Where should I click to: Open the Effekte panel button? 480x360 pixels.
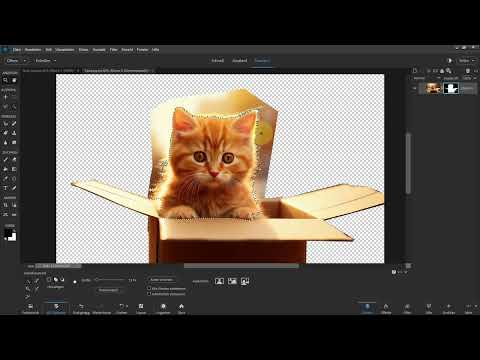tap(386, 308)
